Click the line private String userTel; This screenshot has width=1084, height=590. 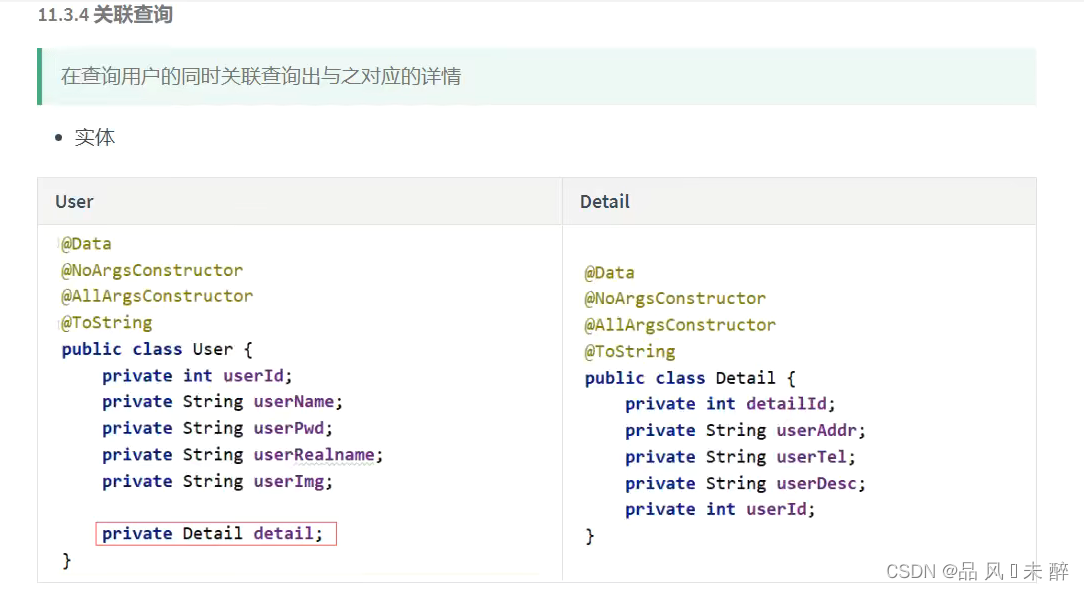tap(740, 457)
